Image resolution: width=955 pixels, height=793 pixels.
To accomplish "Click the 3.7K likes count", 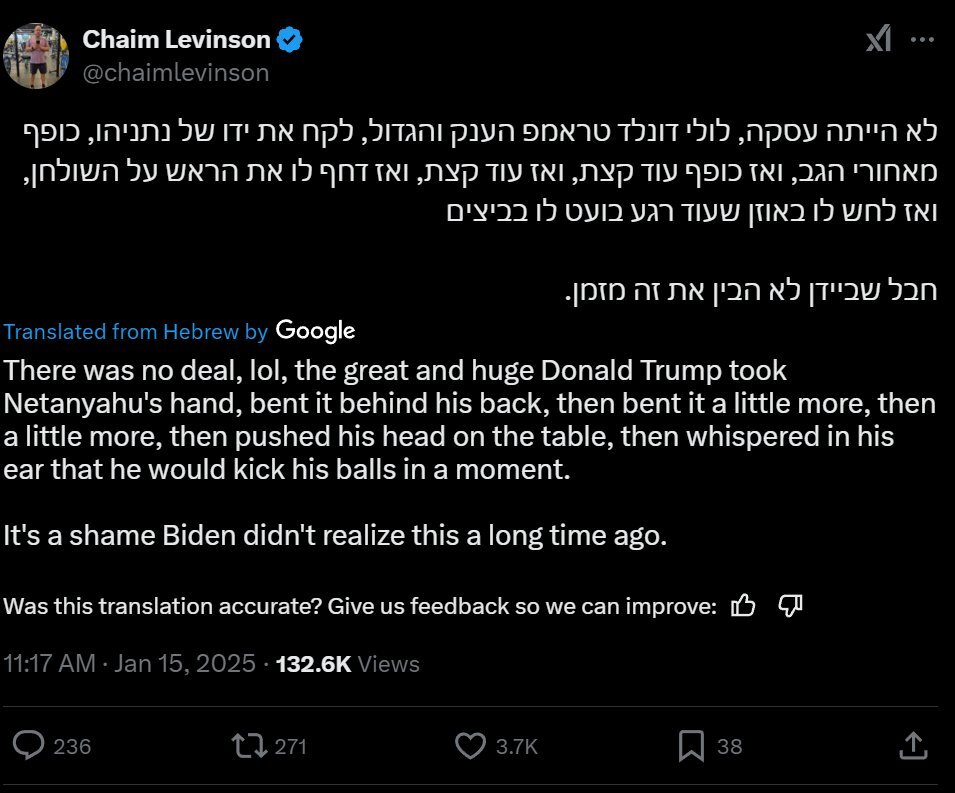I will point(516,746).
